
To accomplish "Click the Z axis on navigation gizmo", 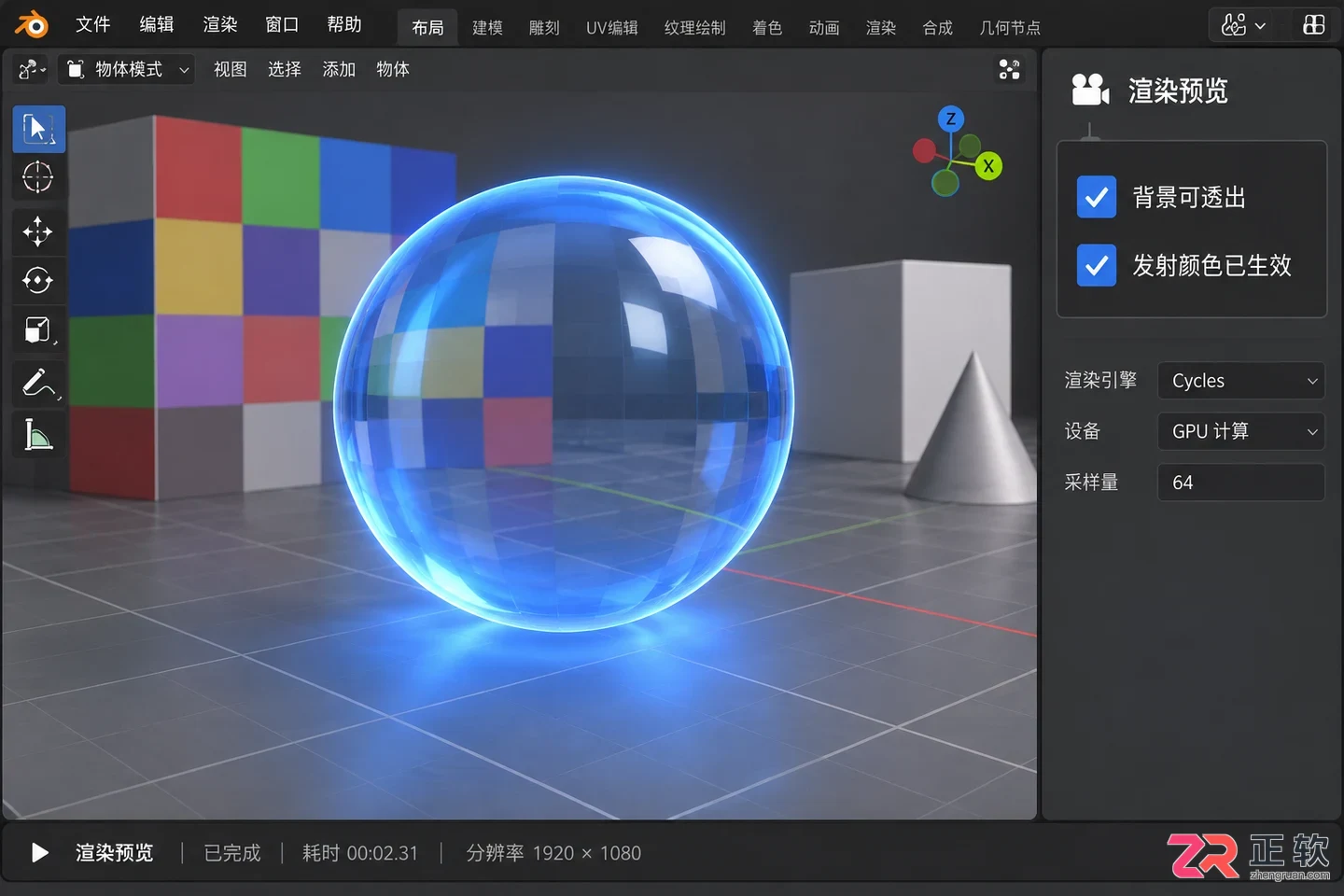I will tap(951, 119).
